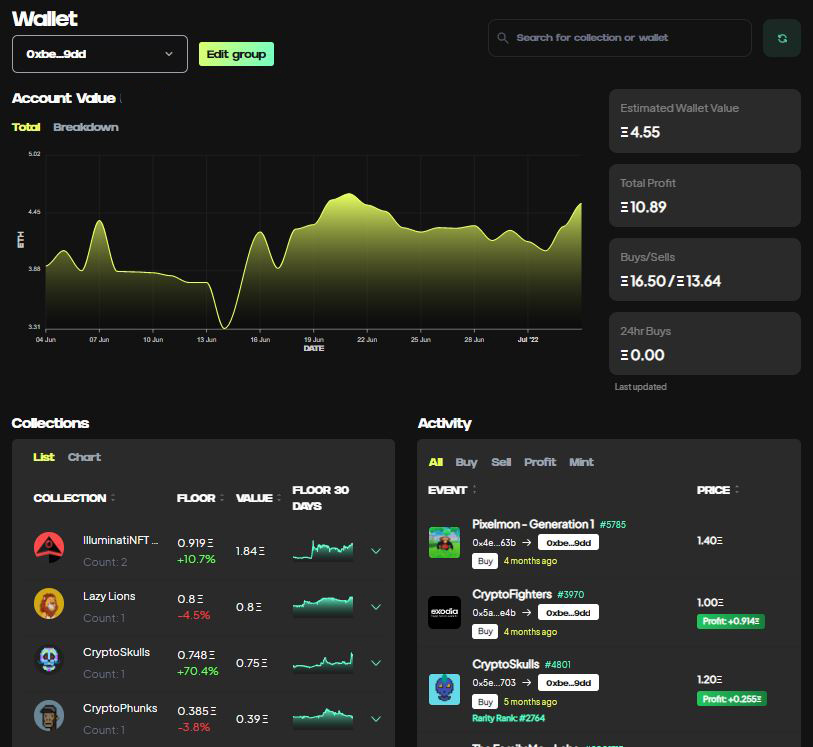Open the CryptoPhunks collection icon
The height and width of the screenshot is (747, 813).
[48, 715]
